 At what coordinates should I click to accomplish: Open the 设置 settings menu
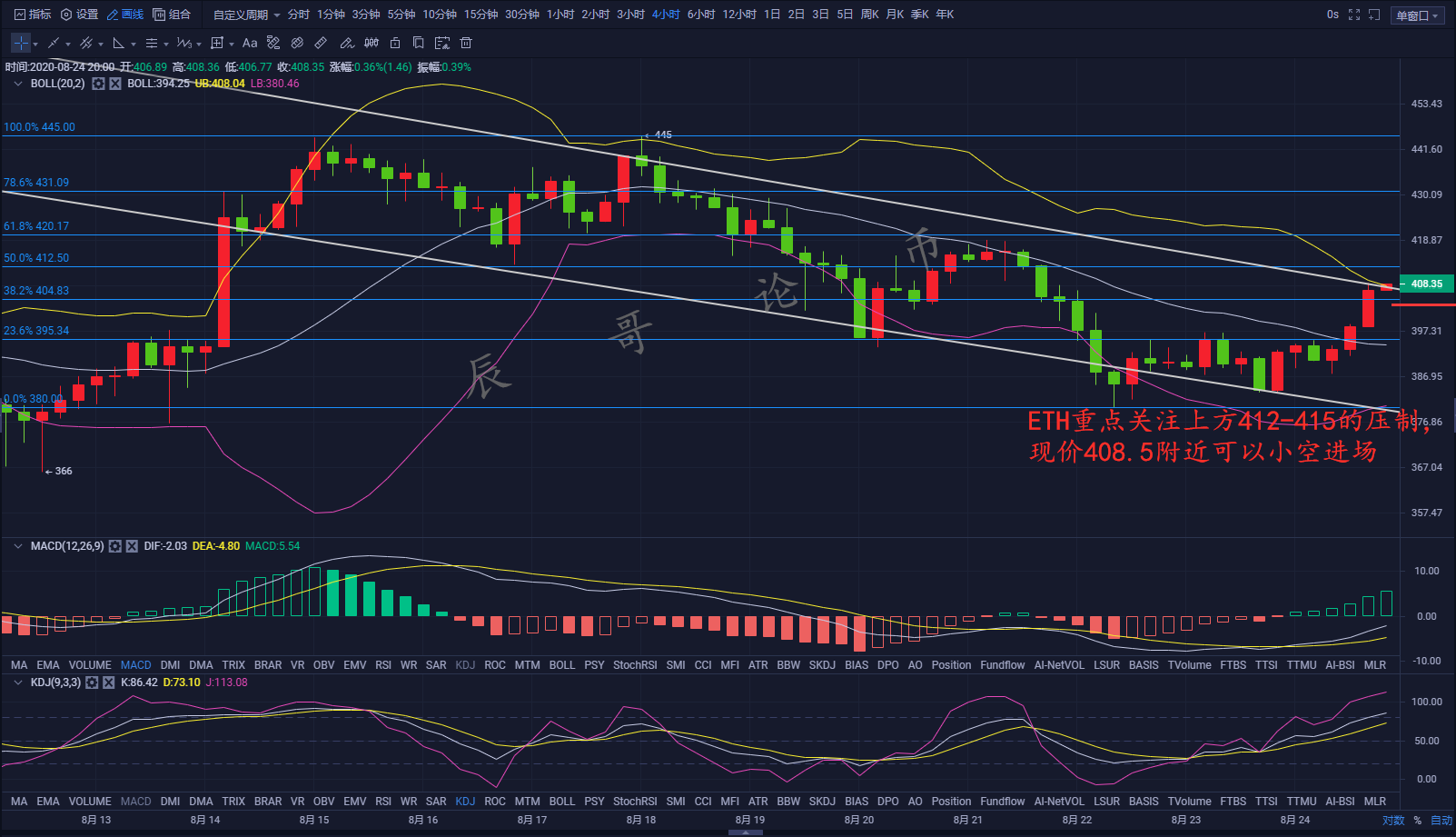click(x=79, y=15)
